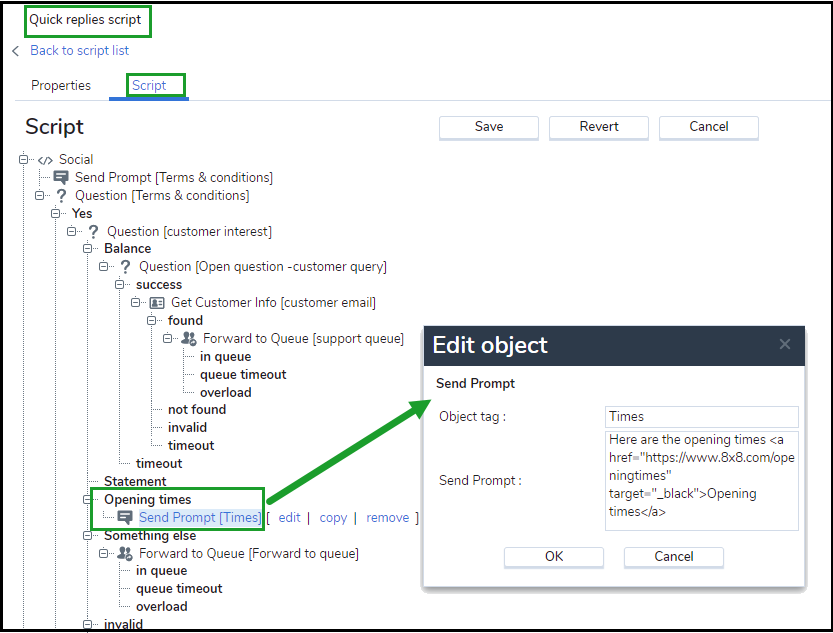Select the Yes tree item label
The image size is (833, 633).
pos(82,213)
